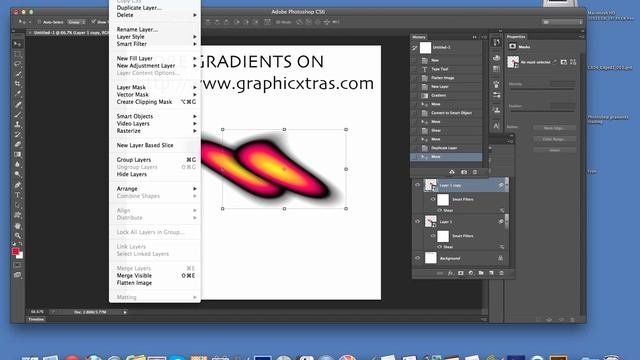
Task: Click the Feather slider in Properties
Action: coord(542,111)
